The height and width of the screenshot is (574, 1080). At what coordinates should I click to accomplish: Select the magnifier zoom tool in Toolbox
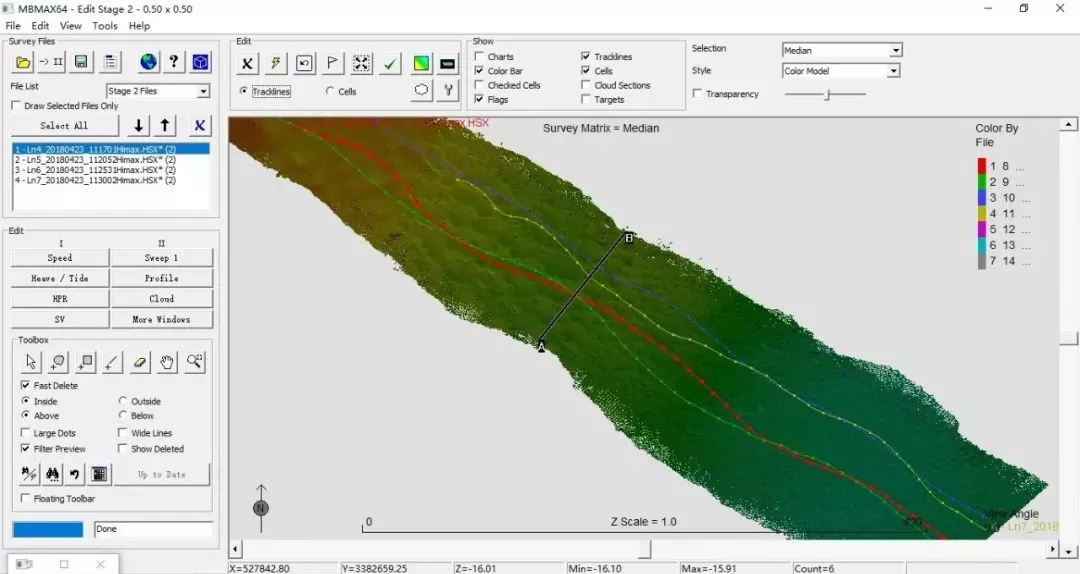[x=194, y=362]
